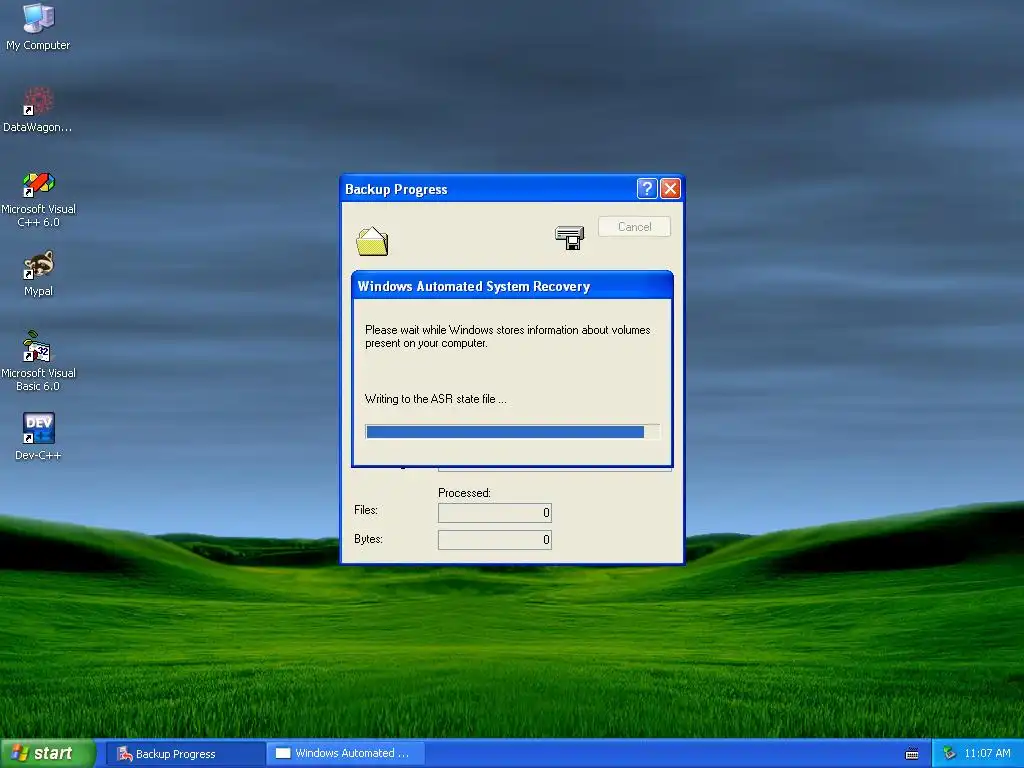
Task: Click the keyboard icon in taskbar
Action: [x=912, y=754]
